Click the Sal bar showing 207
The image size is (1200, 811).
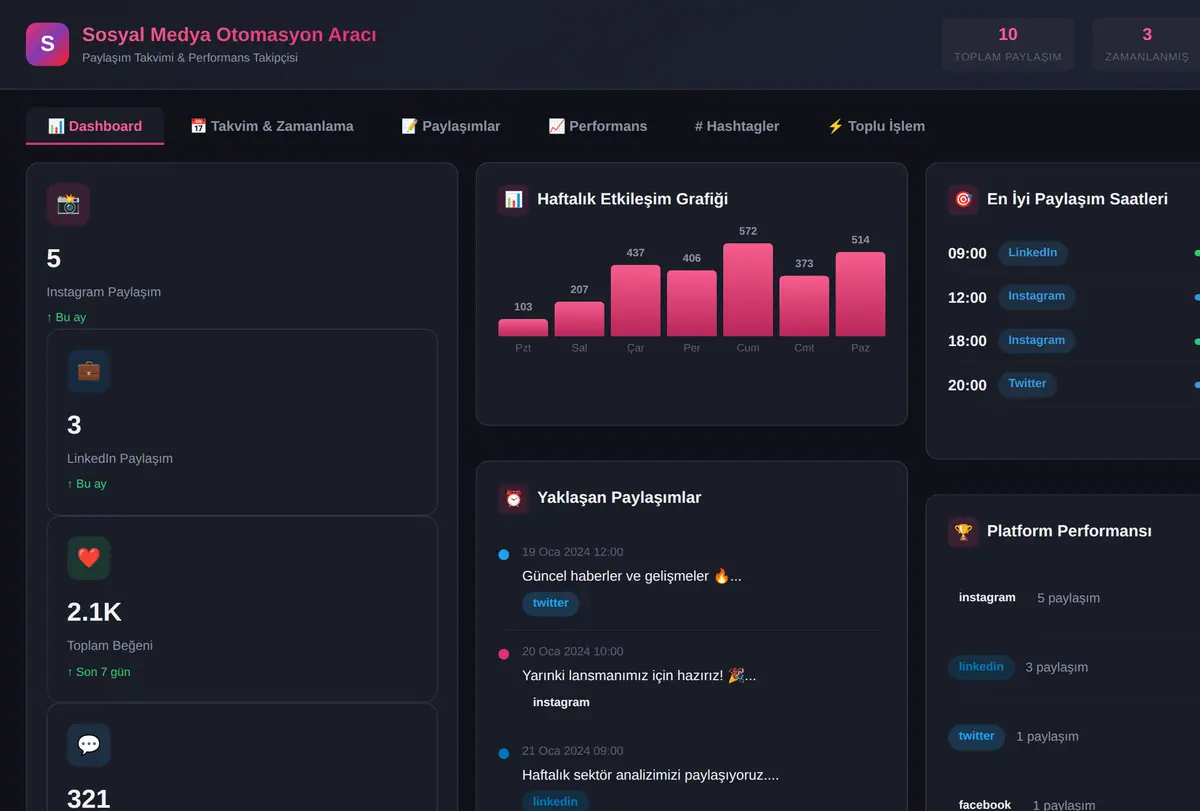(x=579, y=319)
